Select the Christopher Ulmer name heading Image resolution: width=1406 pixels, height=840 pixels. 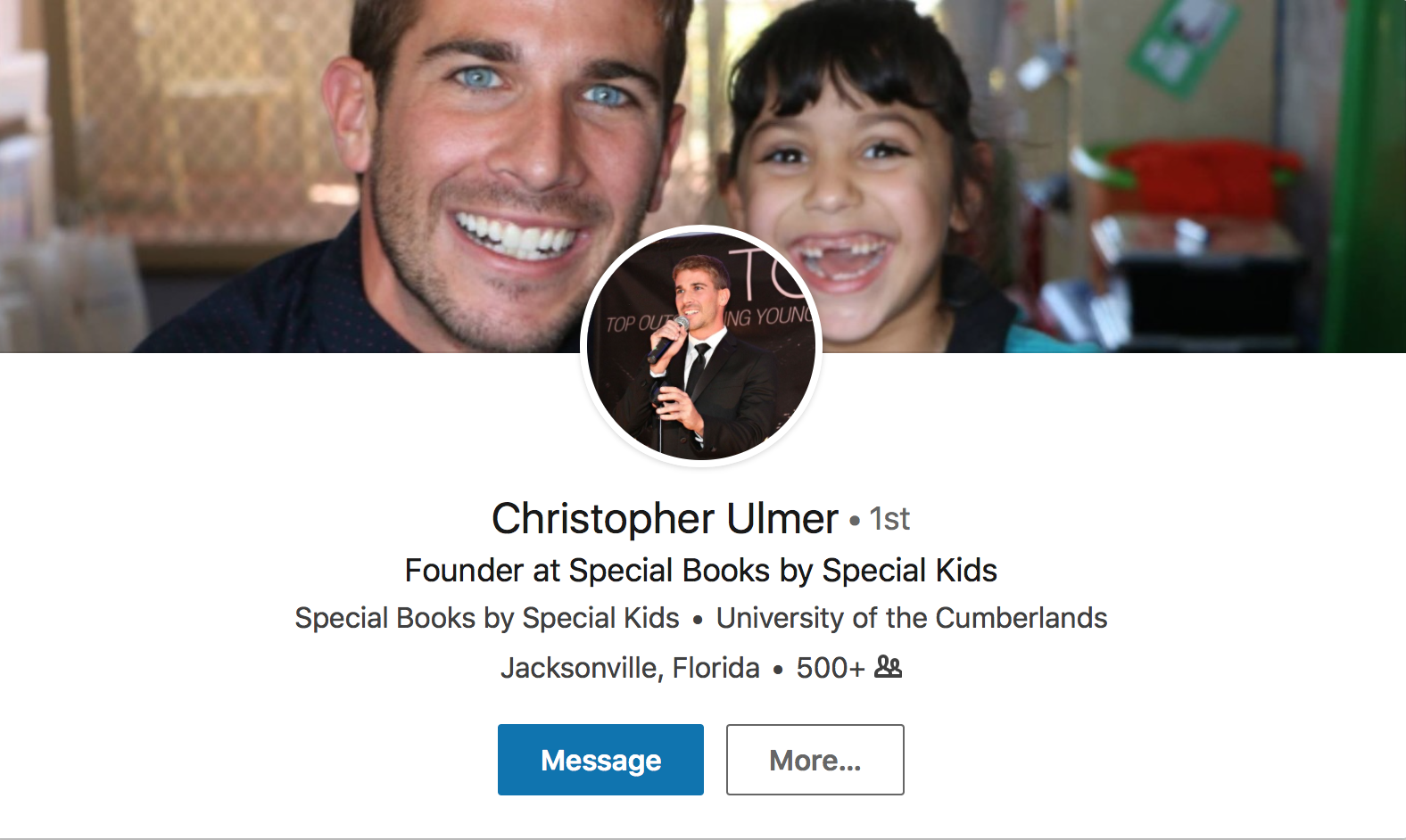pos(665,519)
